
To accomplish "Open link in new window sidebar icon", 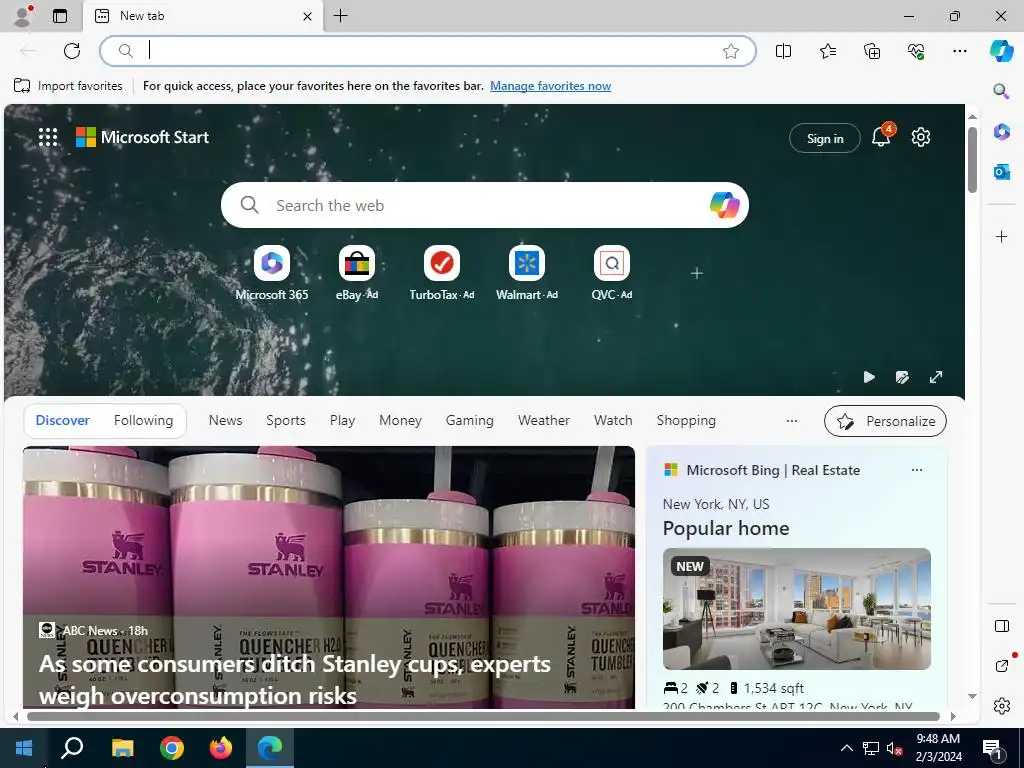I will click(x=1002, y=665).
